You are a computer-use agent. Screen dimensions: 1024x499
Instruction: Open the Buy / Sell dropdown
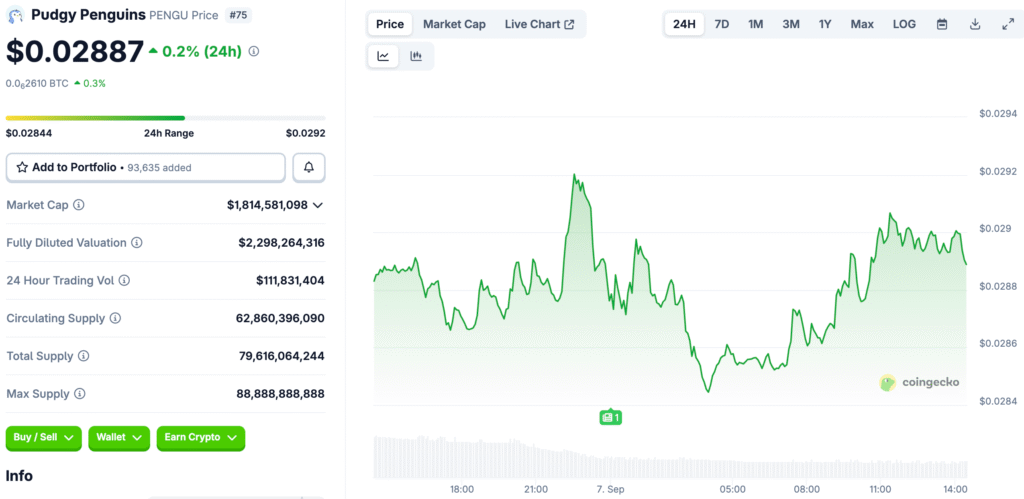click(44, 438)
